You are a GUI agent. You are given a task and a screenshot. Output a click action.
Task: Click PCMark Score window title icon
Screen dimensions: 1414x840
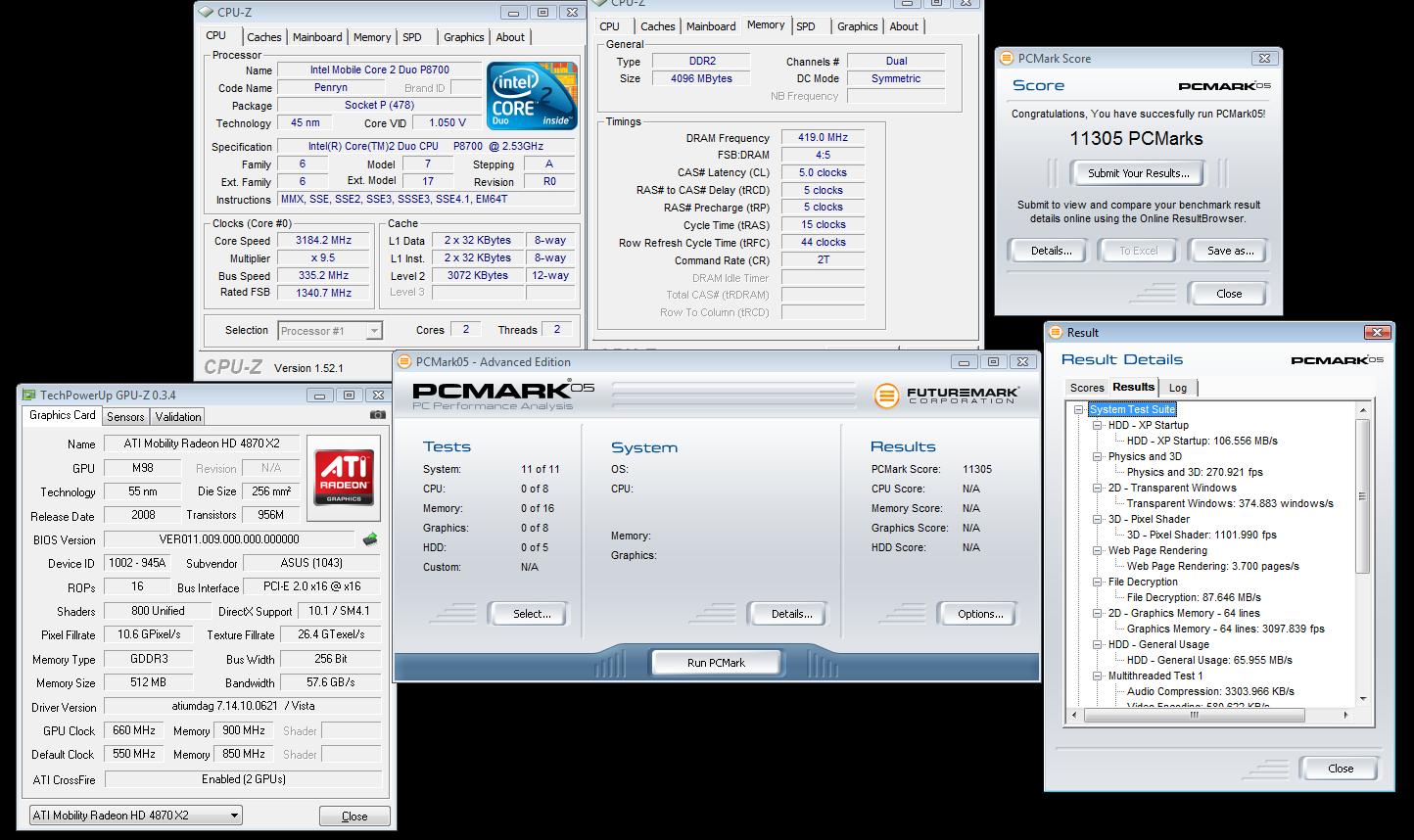coord(1007,59)
